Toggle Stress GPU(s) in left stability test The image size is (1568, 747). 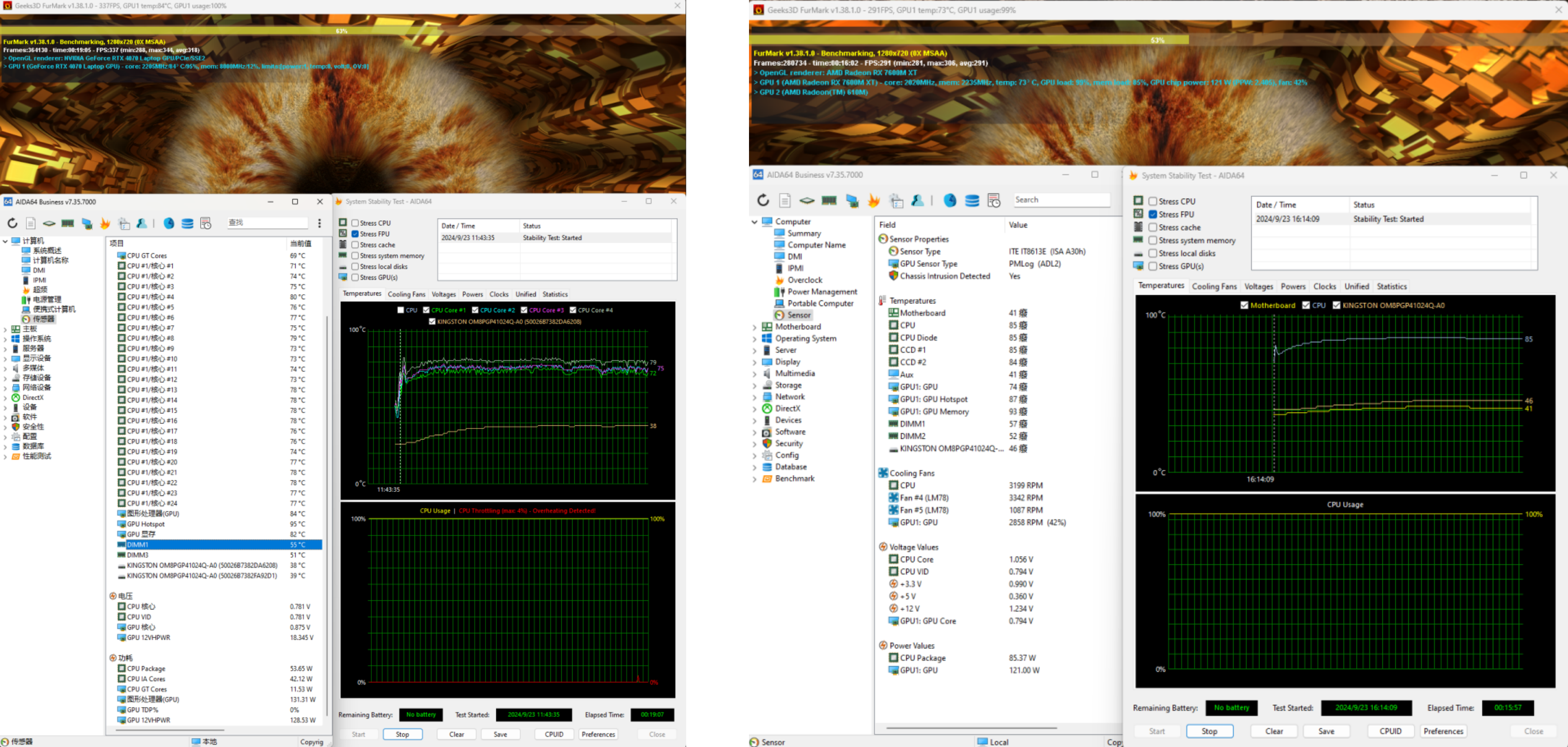tap(355, 278)
